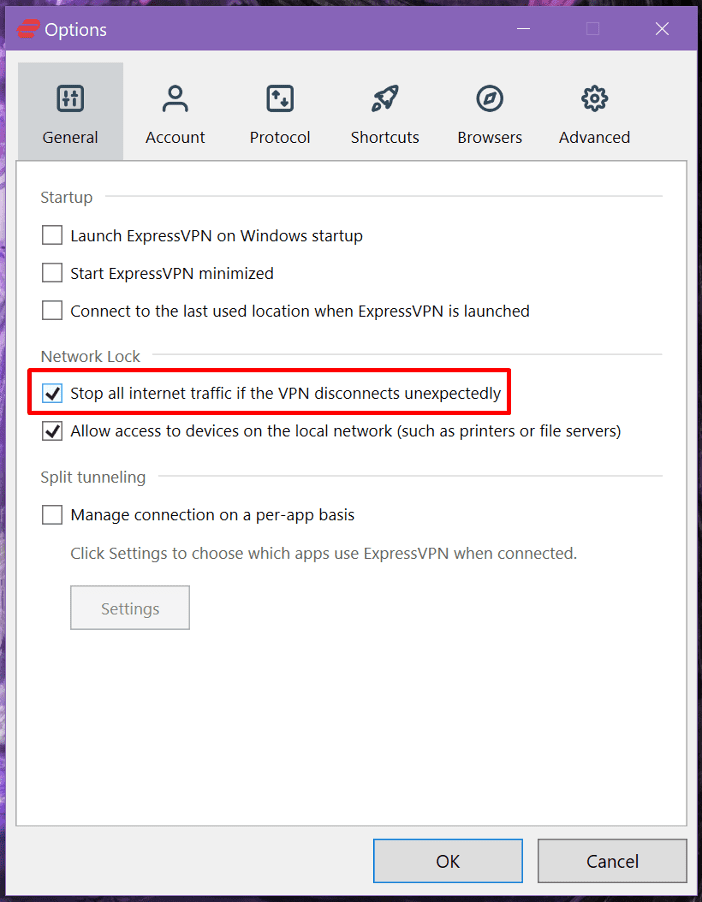The image size is (702, 902).
Task: Enable Manage connection on per-app basis
Action: pyautogui.click(x=52, y=515)
